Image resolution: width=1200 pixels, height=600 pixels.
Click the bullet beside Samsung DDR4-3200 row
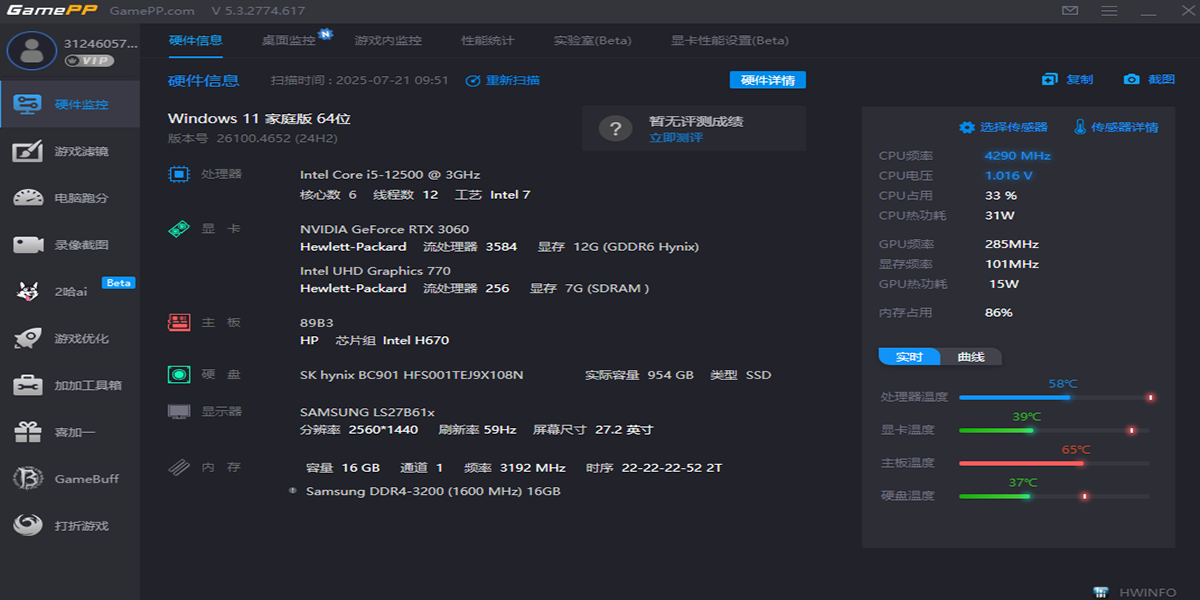[x=292, y=491]
